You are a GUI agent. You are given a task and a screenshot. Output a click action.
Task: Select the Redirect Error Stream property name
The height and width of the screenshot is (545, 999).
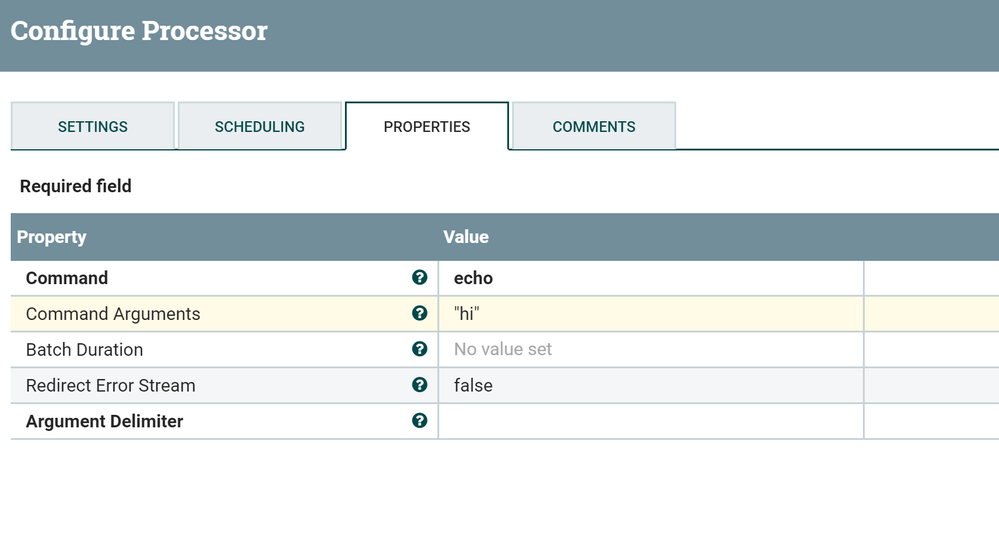[110, 385]
